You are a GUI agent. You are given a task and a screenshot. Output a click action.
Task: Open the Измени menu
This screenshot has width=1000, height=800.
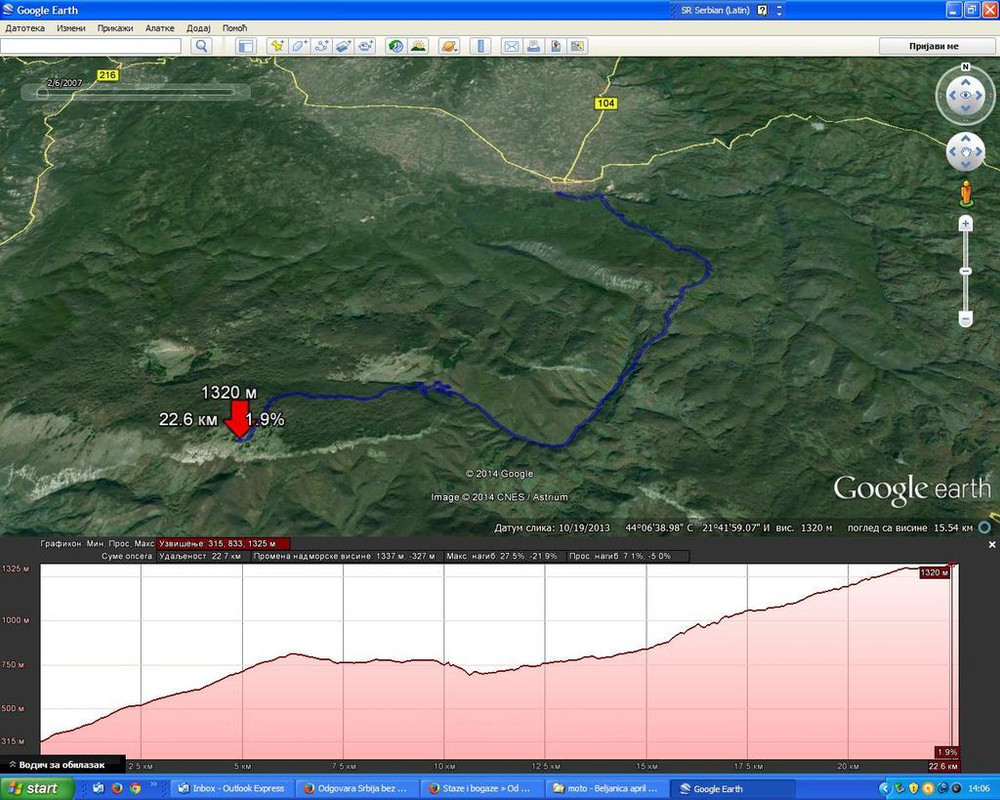click(71, 28)
